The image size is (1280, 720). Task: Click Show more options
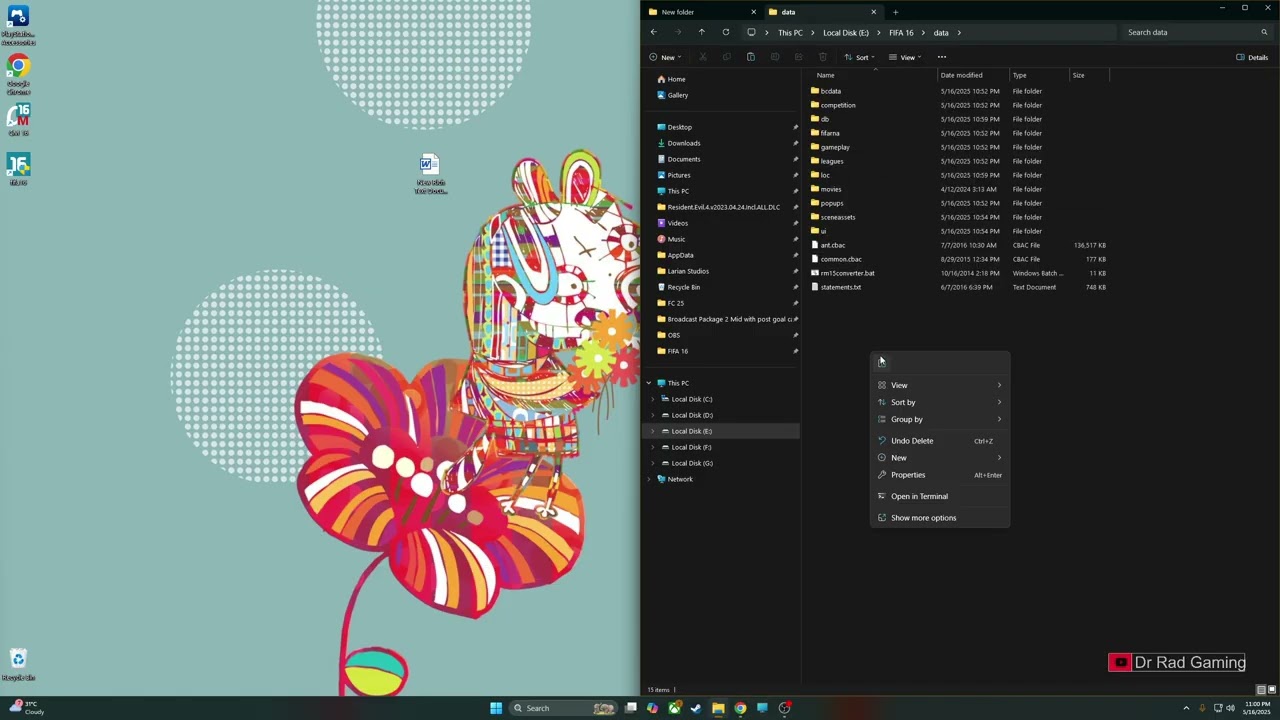940,518
